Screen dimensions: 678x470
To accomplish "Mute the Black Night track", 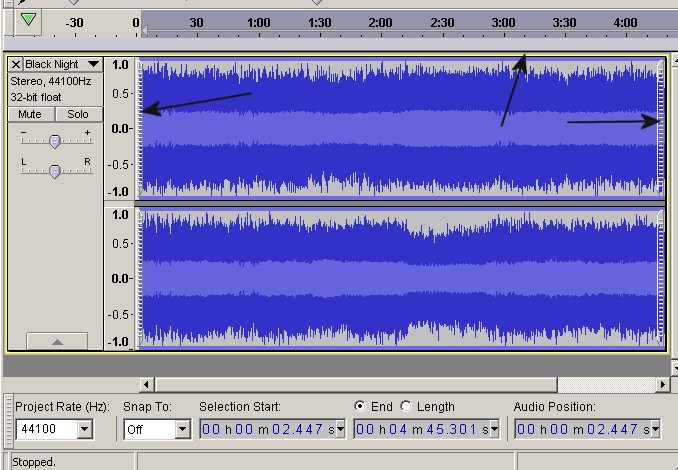I will pos(30,114).
